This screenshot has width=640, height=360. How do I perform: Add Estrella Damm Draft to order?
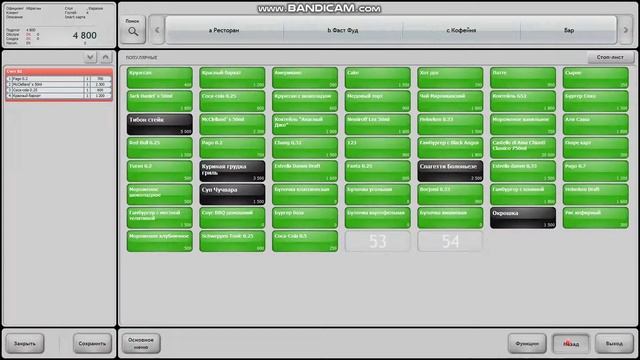(x=305, y=171)
